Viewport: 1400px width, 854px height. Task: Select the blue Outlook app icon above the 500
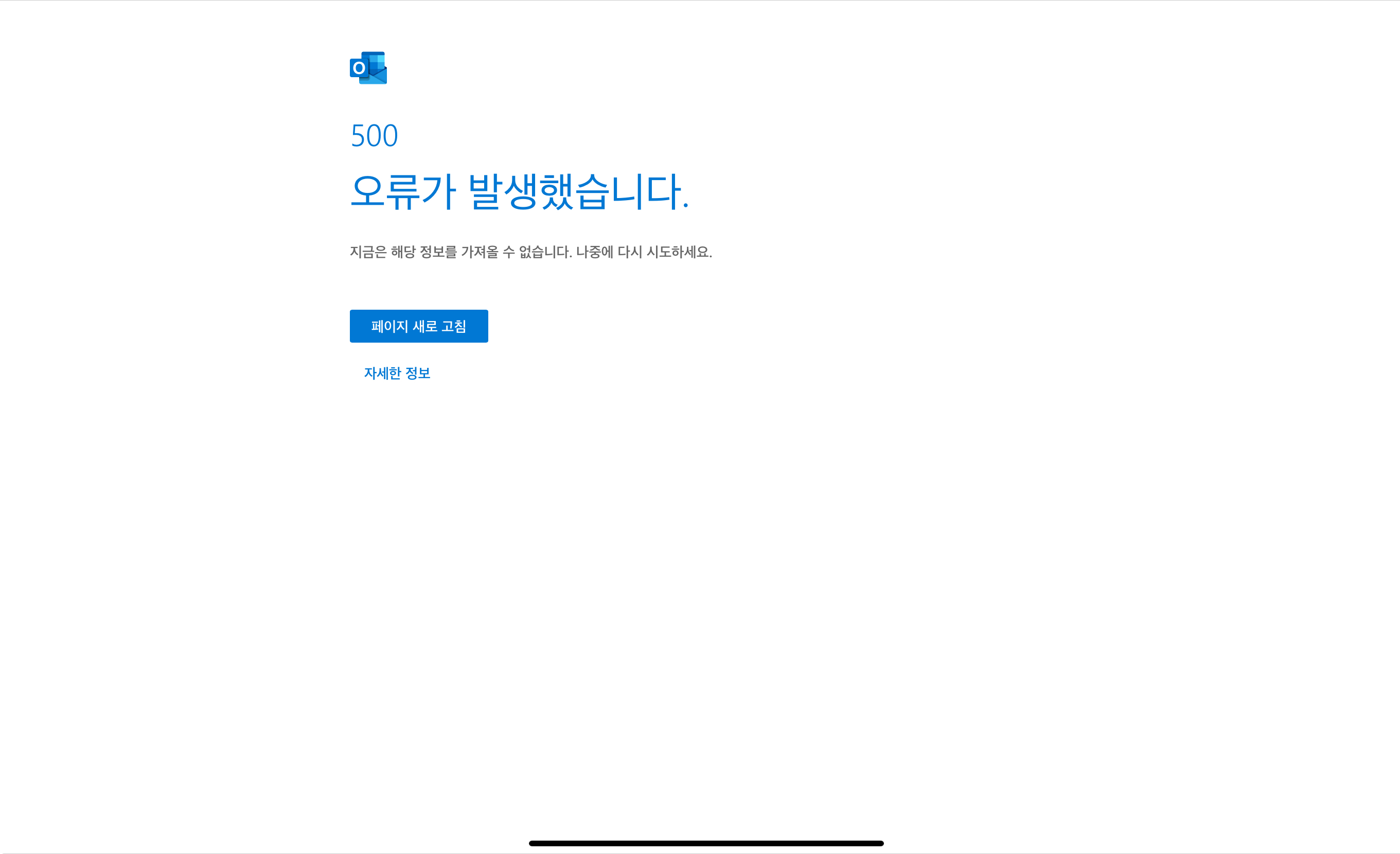pyautogui.click(x=368, y=67)
